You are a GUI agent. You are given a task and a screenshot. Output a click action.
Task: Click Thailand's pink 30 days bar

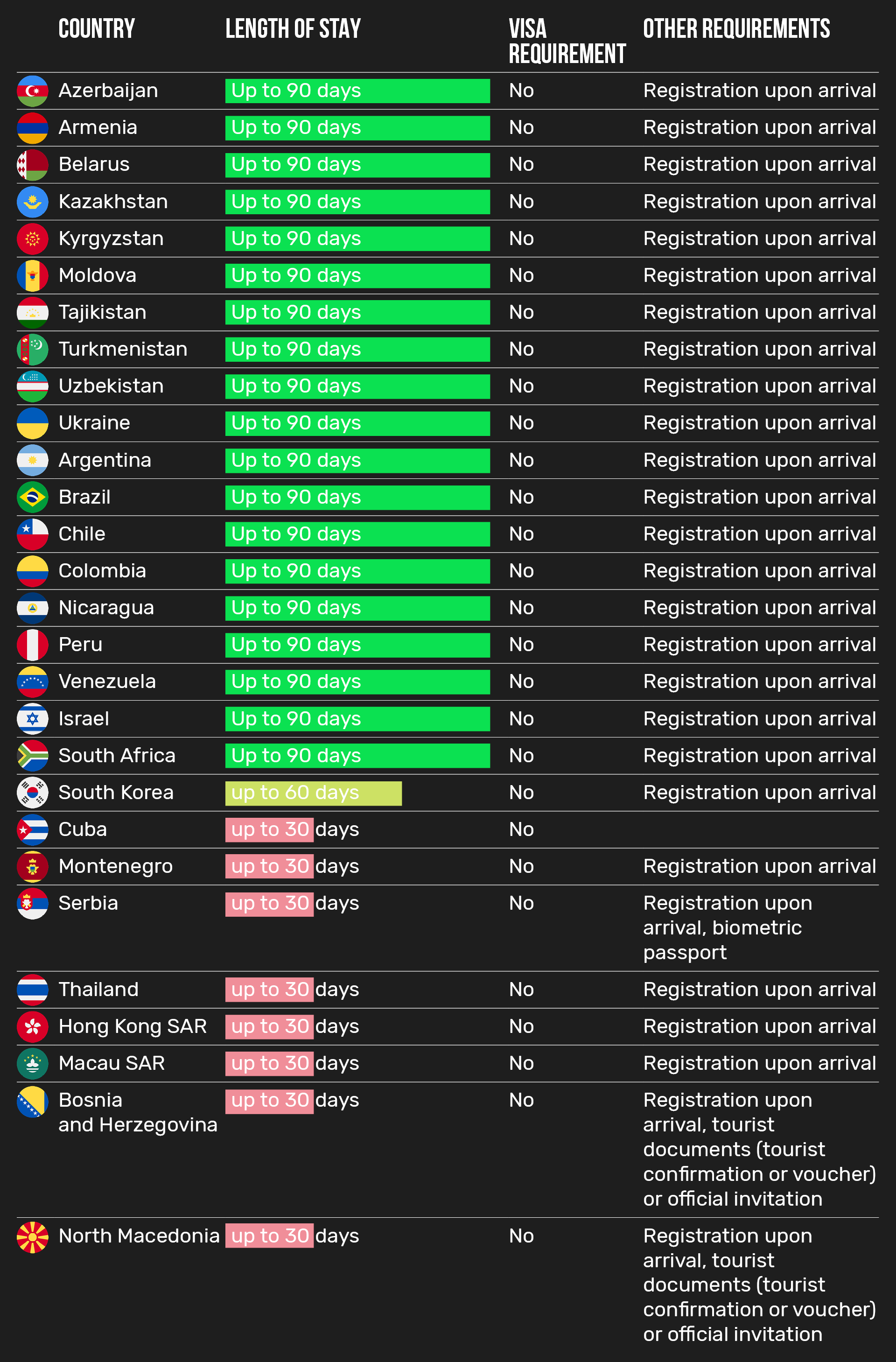pyautogui.click(x=269, y=990)
